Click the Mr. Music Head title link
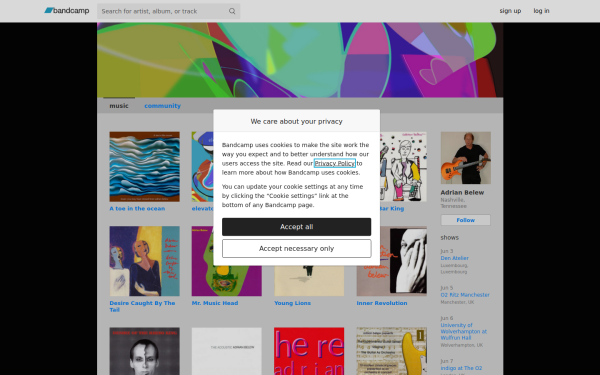Image resolution: width=600 pixels, height=375 pixels. click(215, 303)
